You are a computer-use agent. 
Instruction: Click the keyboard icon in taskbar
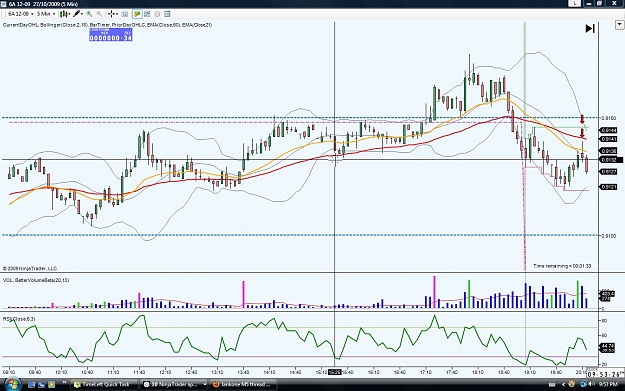click(552, 385)
